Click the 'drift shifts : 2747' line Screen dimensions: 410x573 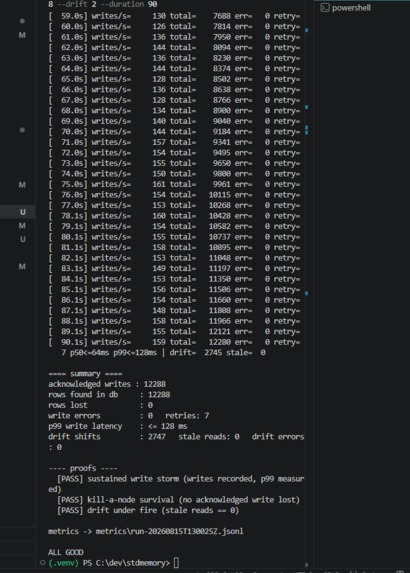[x=107, y=437]
